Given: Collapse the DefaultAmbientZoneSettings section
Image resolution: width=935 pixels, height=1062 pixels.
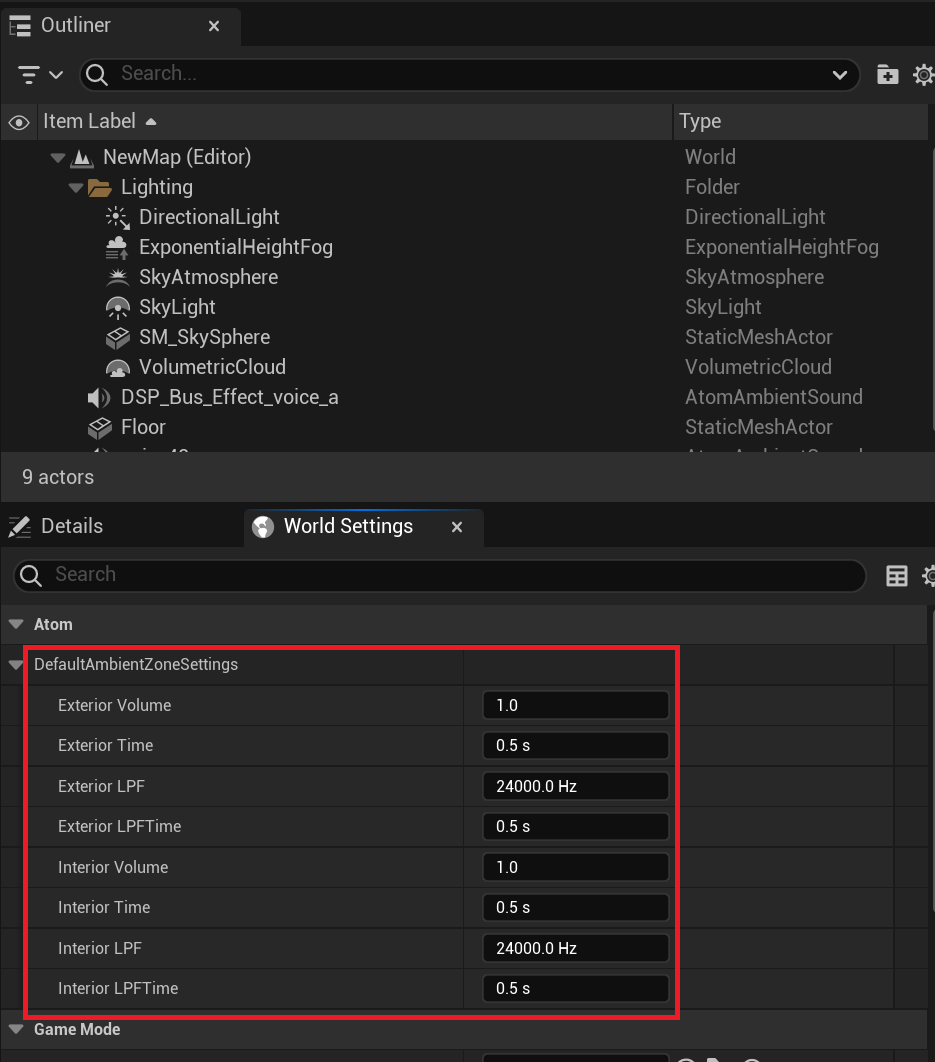Looking at the screenshot, I should (16, 665).
